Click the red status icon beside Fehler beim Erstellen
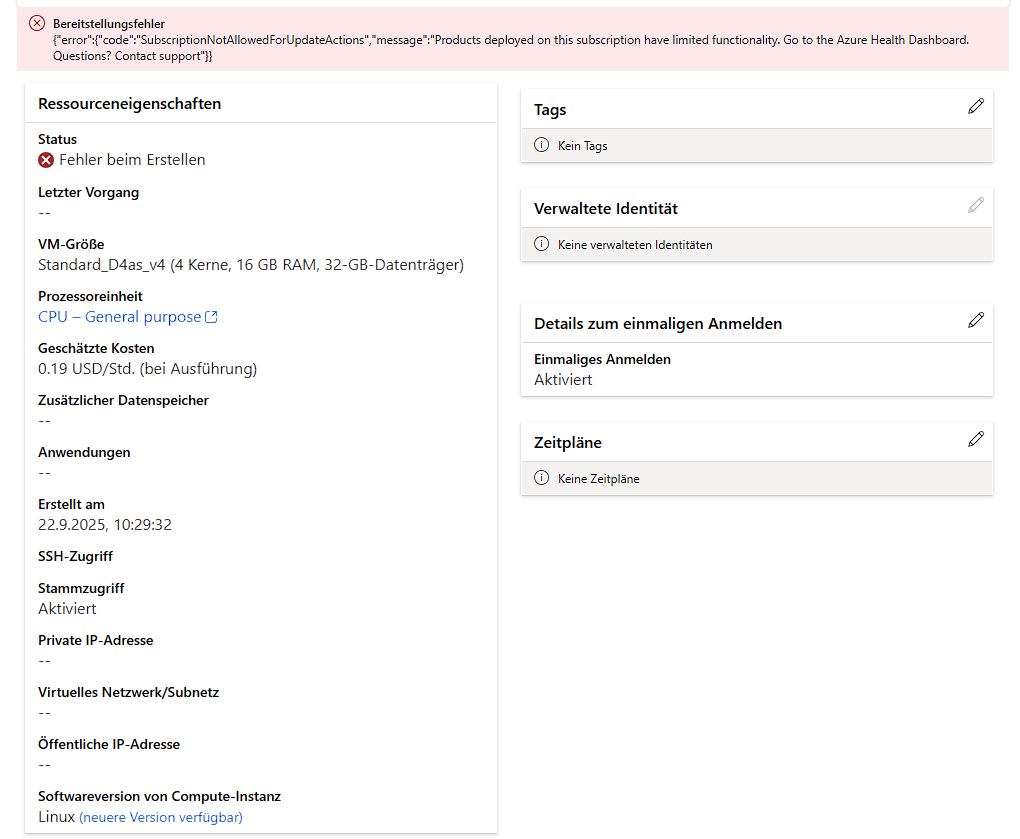This screenshot has height=839, width=1020. point(46,160)
